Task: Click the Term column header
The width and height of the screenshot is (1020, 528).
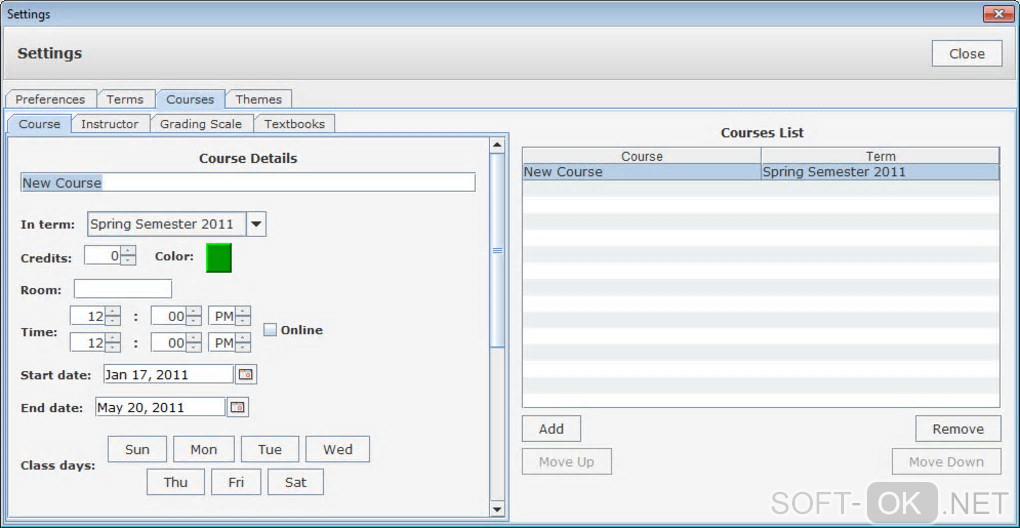Action: [x=880, y=156]
